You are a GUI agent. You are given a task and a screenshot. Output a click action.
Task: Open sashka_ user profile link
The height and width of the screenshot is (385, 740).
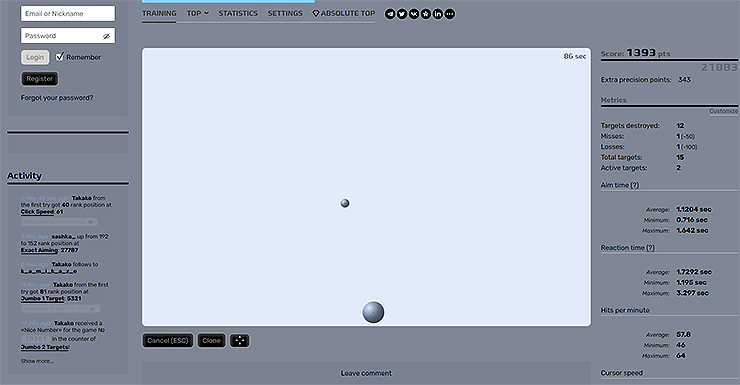pos(63,236)
